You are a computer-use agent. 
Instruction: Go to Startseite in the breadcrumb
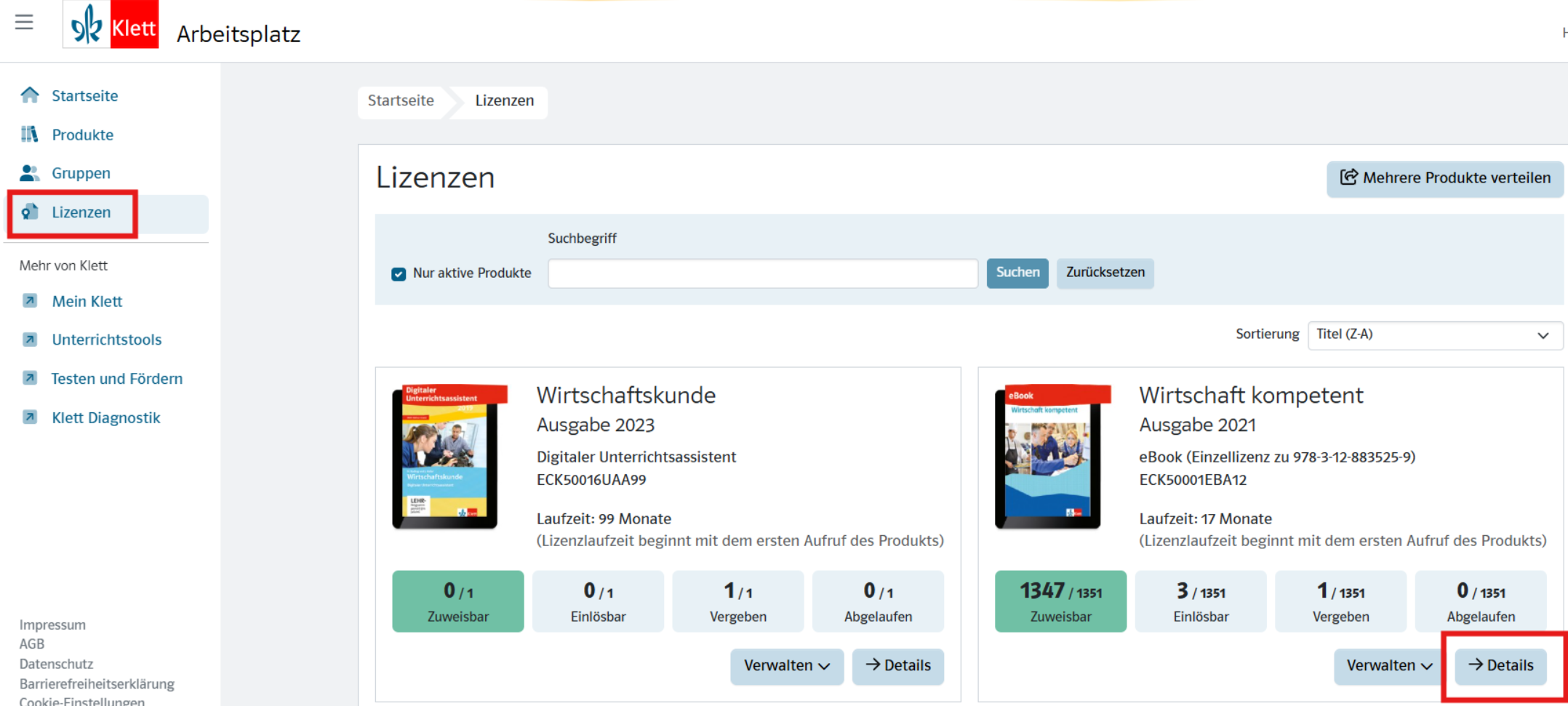point(401,101)
